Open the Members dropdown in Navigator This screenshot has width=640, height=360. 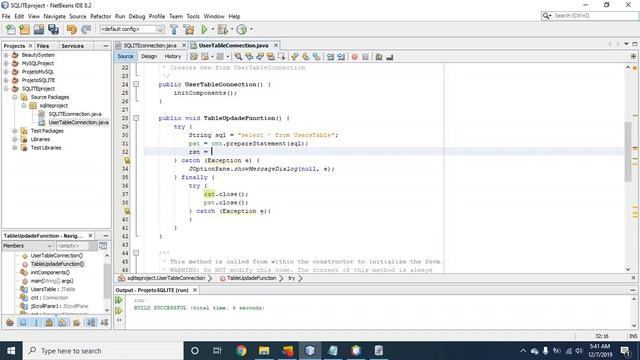pyautogui.click(x=28, y=246)
